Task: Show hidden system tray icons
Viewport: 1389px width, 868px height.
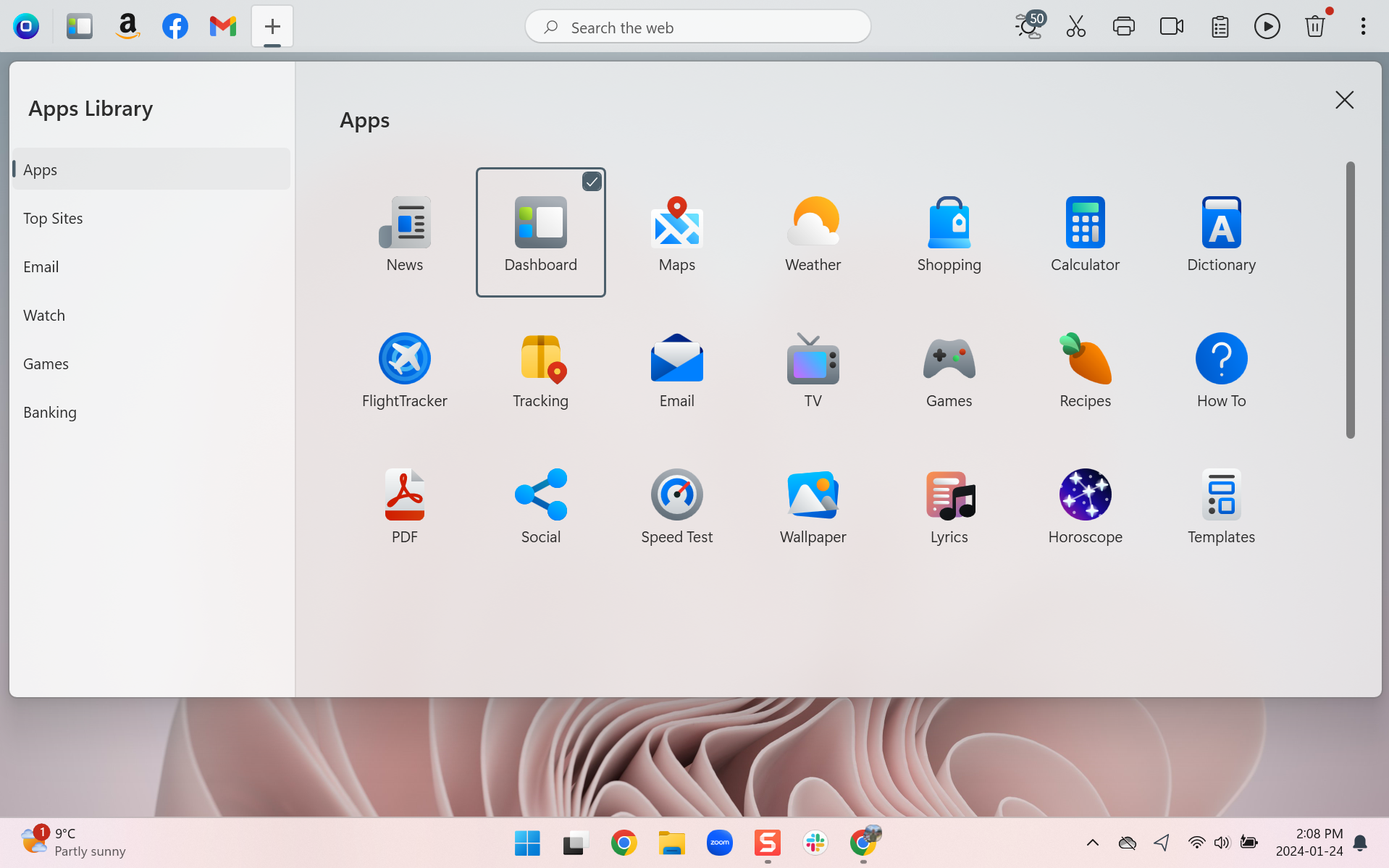Action: [1093, 843]
